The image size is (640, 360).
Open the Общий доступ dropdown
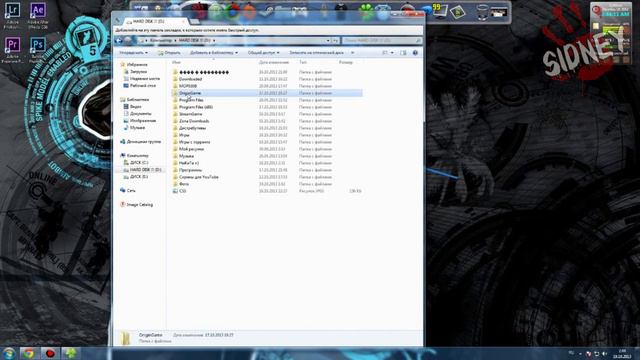click(264, 53)
